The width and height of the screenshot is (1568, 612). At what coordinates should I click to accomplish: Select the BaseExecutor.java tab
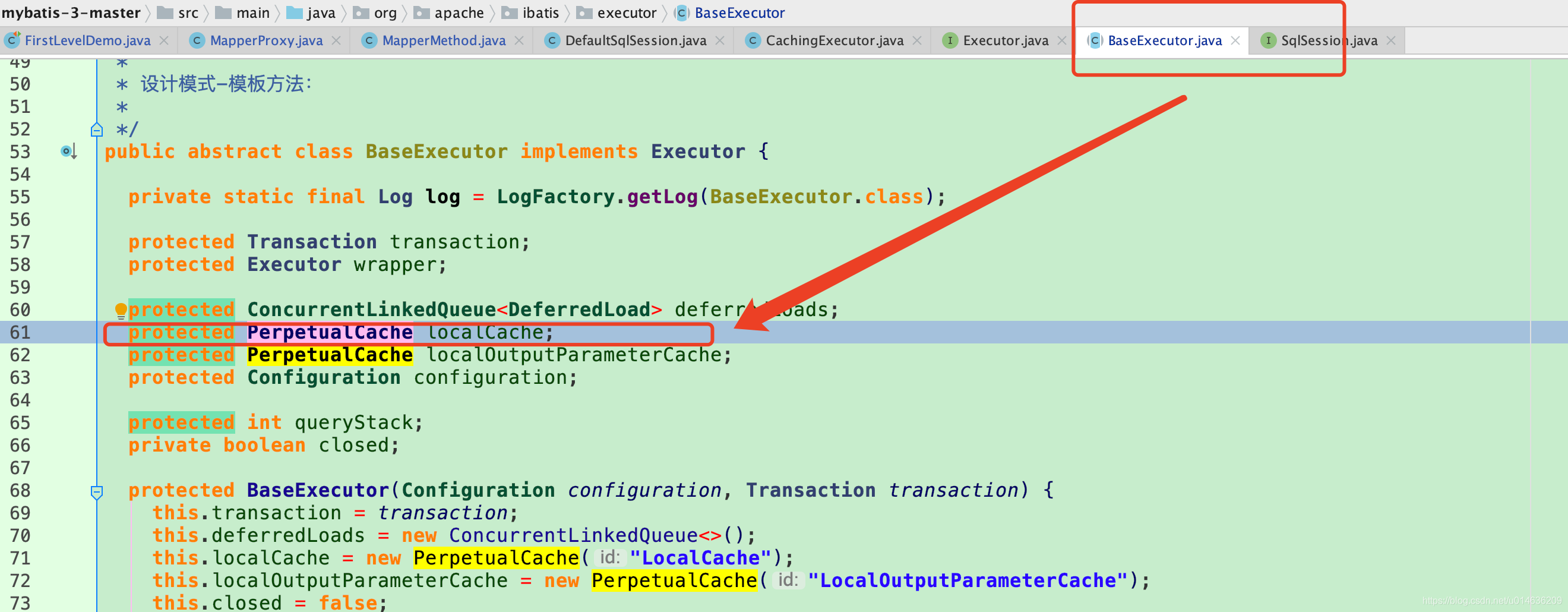pos(1165,41)
